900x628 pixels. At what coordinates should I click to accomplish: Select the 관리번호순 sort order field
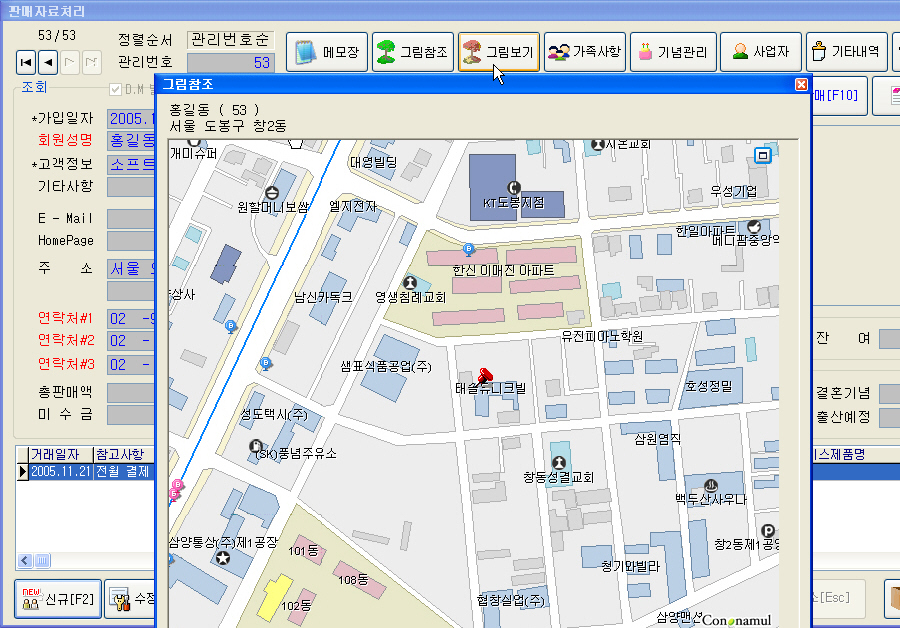click(230, 40)
